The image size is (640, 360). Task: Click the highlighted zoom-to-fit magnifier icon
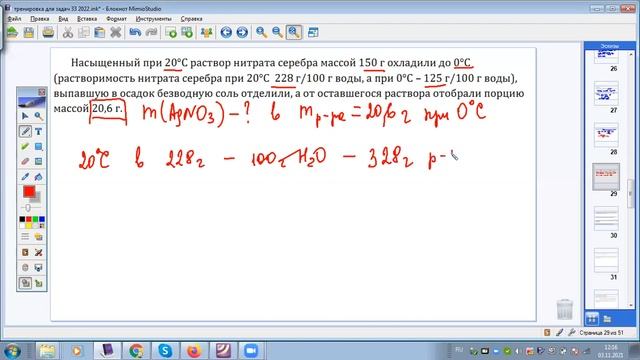point(294,32)
